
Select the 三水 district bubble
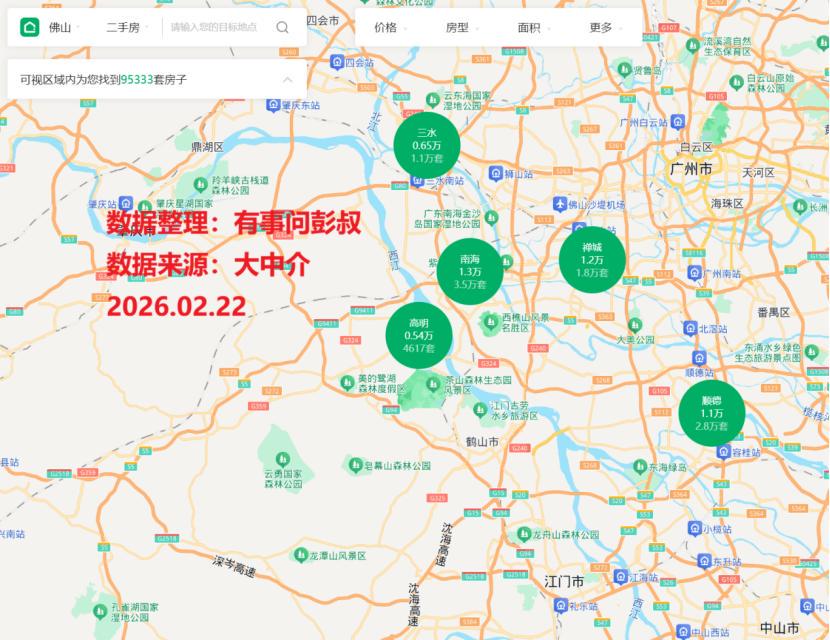pyautogui.click(x=427, y=145)
